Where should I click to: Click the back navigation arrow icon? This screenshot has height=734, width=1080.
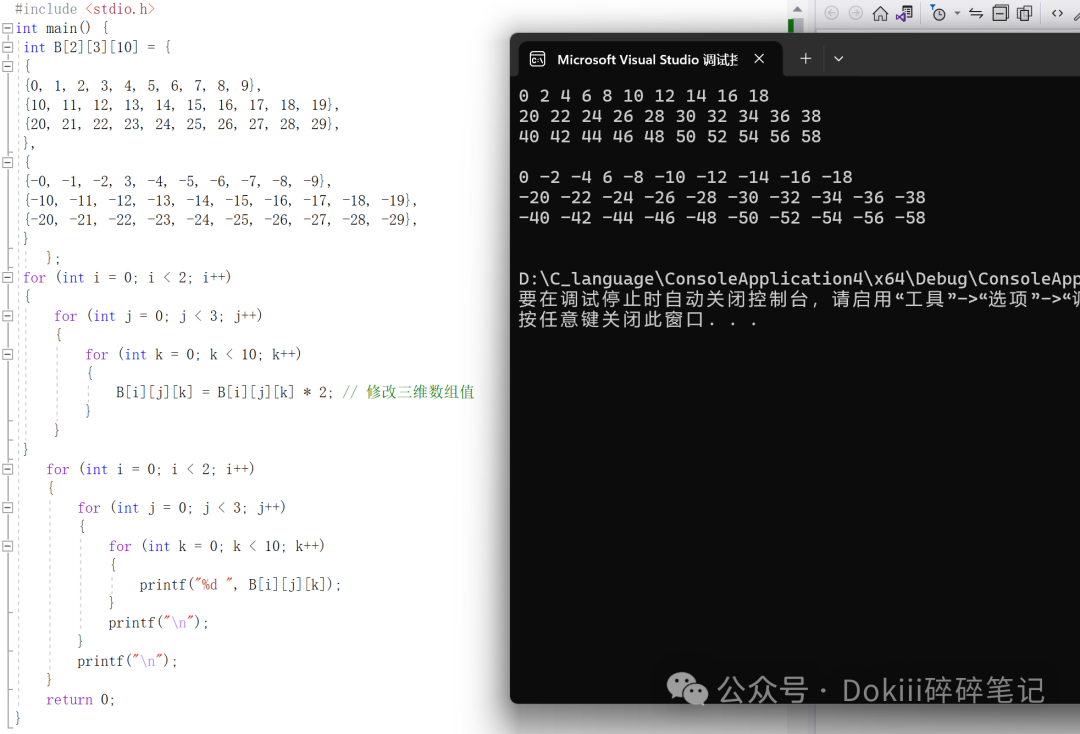pos(832,13)
